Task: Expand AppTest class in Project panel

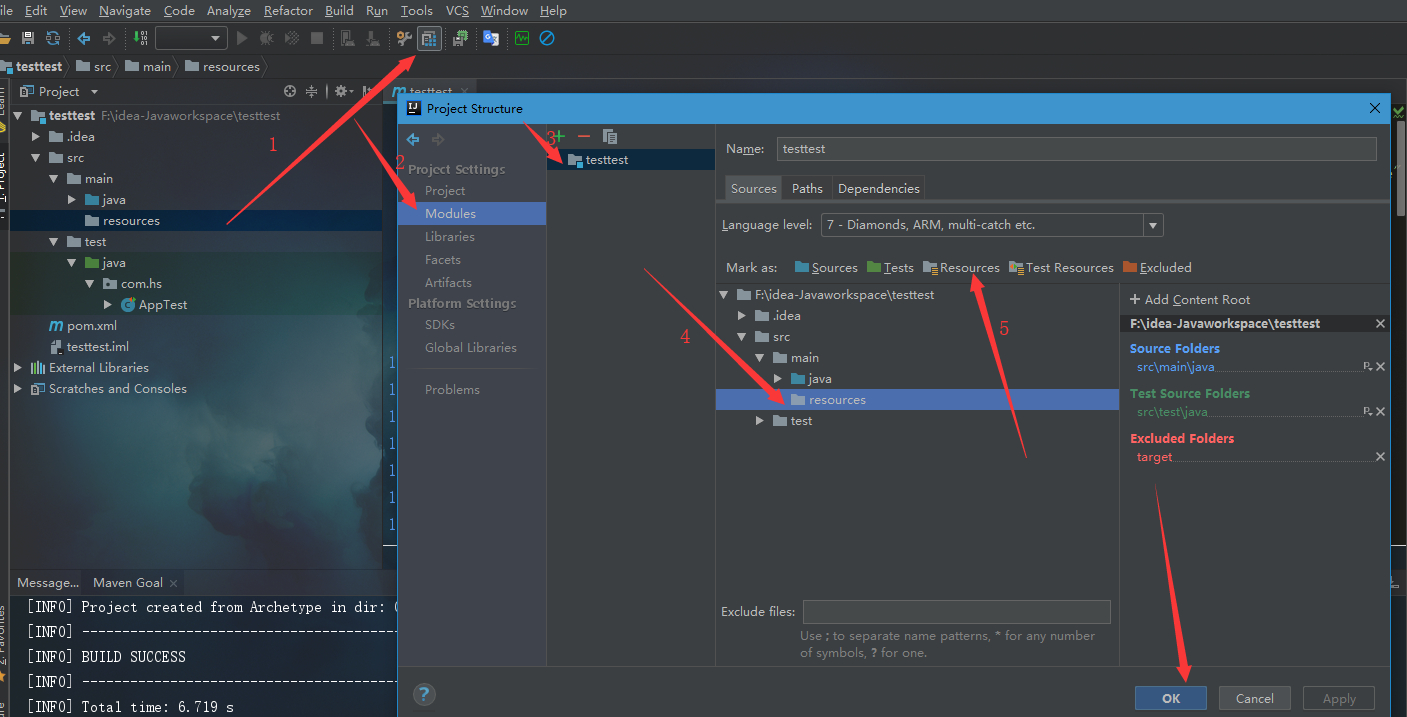Action: coord(108,305)
